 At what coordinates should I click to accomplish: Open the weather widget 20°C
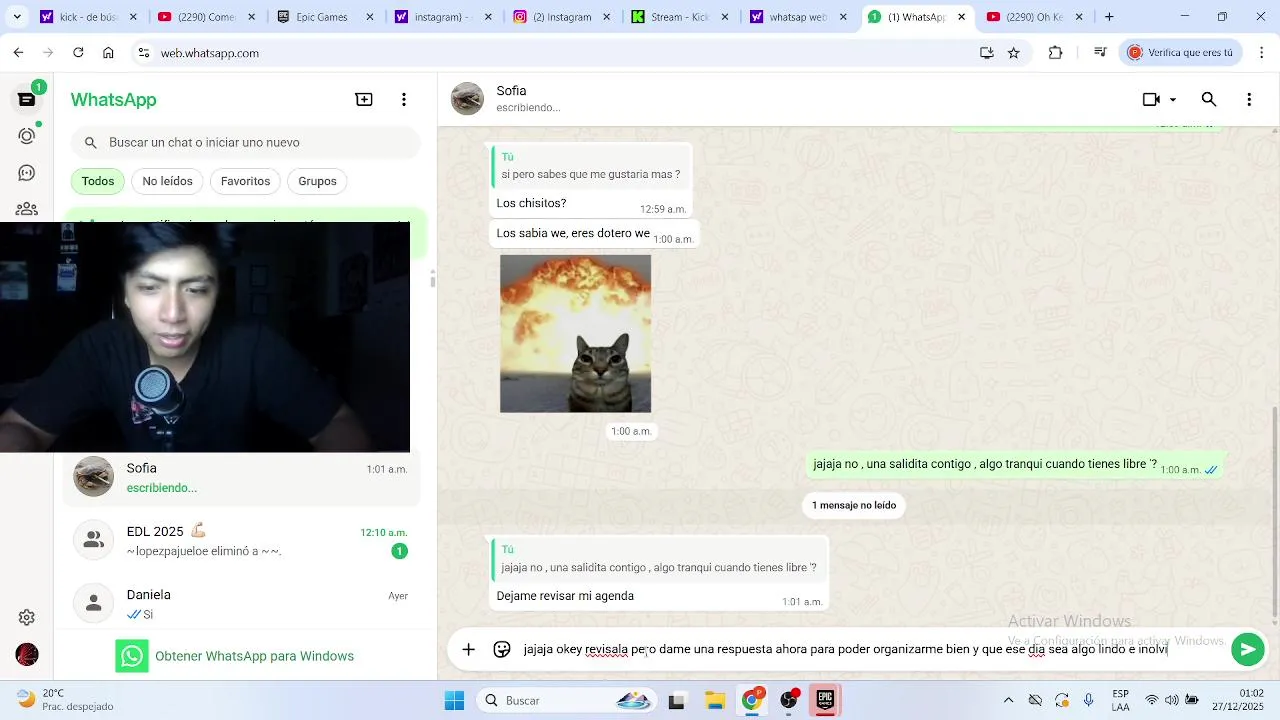[65, 700]
